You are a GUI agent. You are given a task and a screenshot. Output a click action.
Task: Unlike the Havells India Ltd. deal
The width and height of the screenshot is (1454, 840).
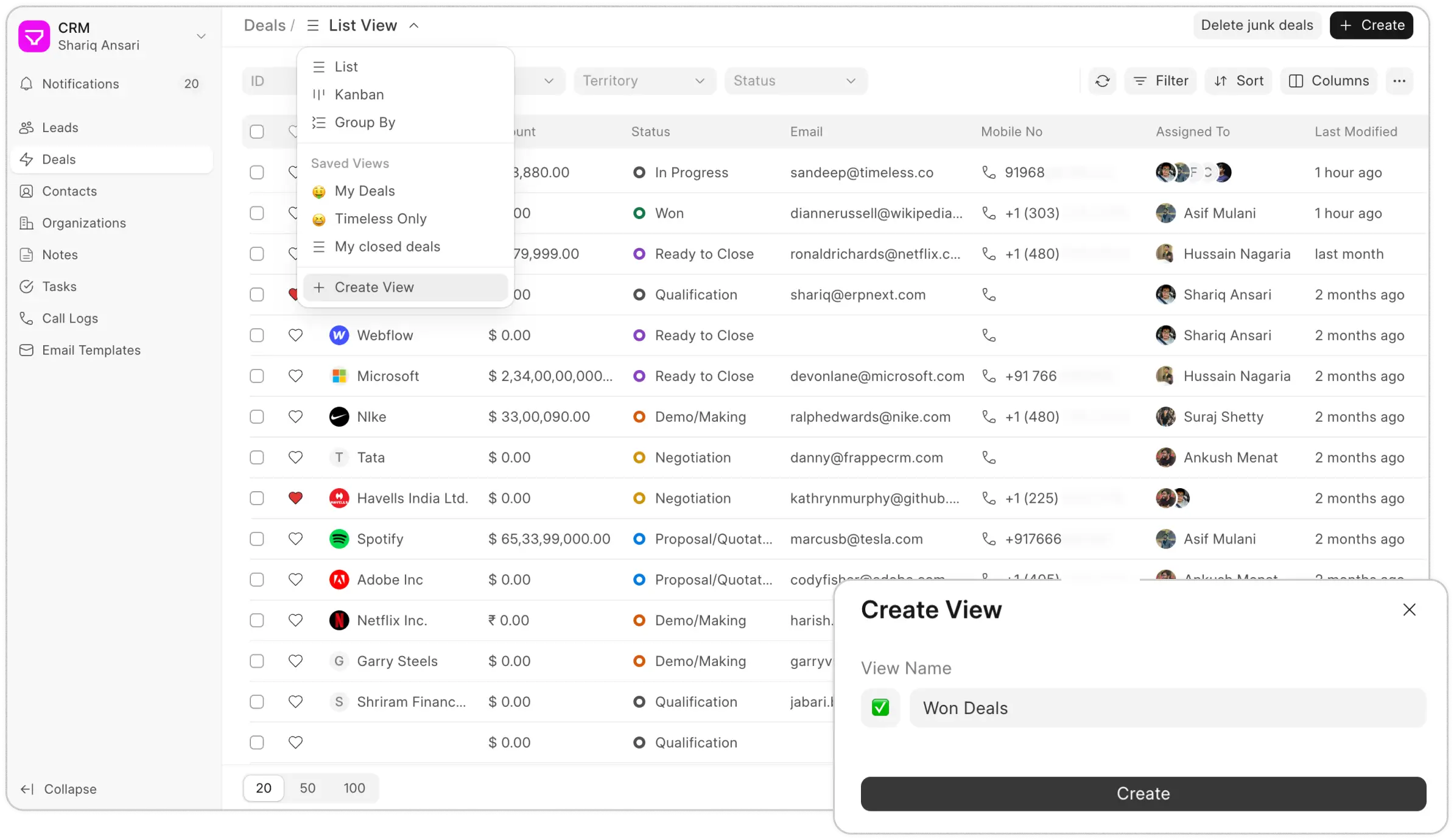pyautogui.click(x=295, y=499)
